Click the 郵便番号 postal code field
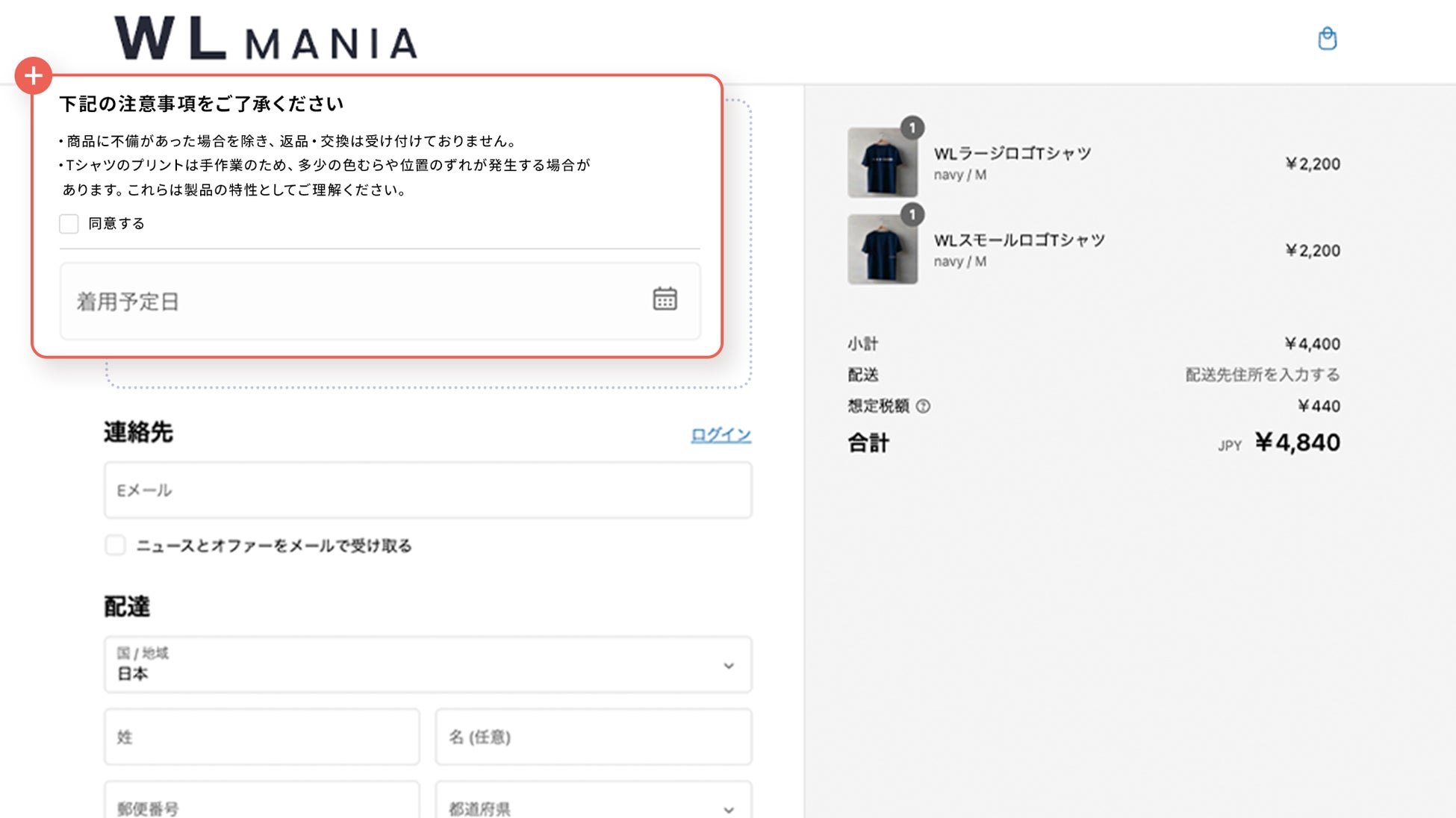The image size is (1456, 818). (x=261, y=805)
